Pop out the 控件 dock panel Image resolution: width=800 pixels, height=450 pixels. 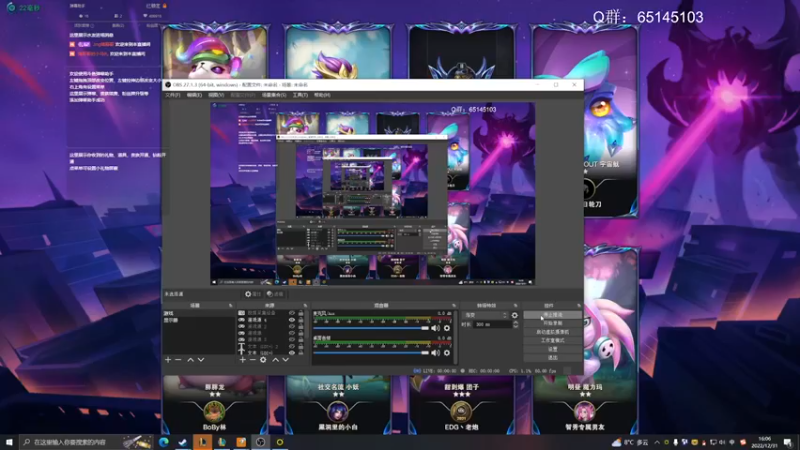[x=579, y=306]
